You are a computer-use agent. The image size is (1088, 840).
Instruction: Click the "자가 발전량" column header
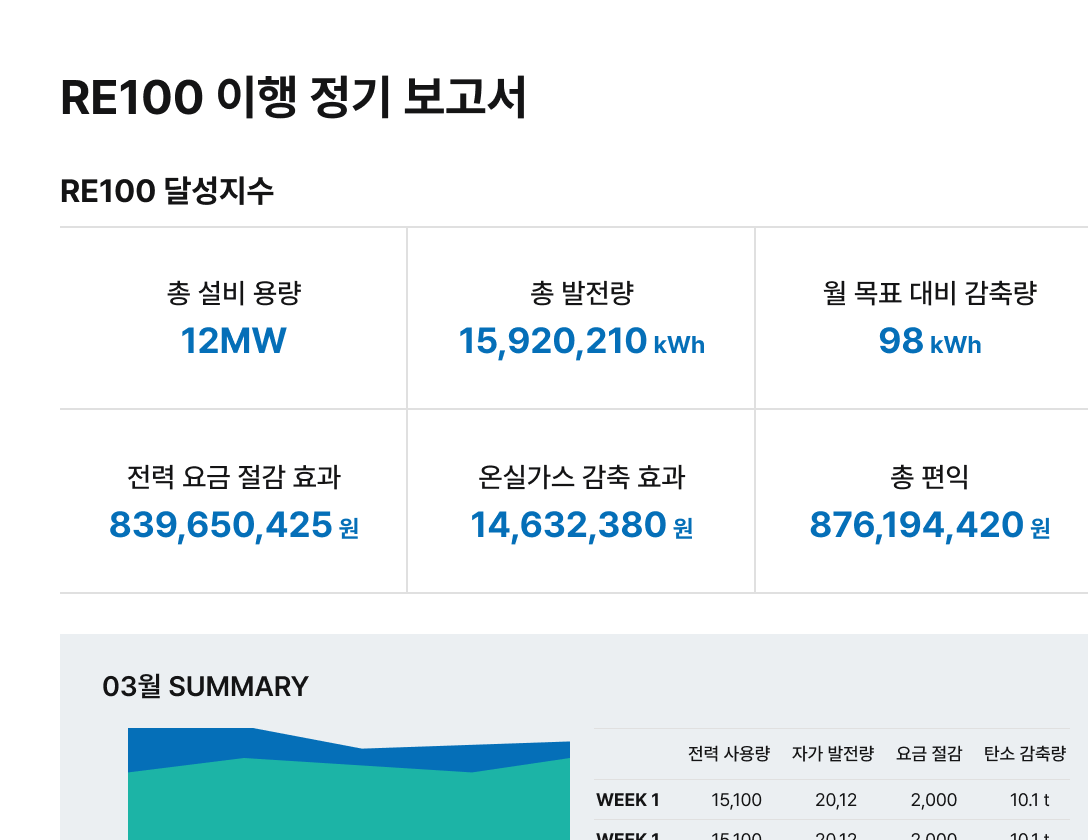[x=833, y=754]
